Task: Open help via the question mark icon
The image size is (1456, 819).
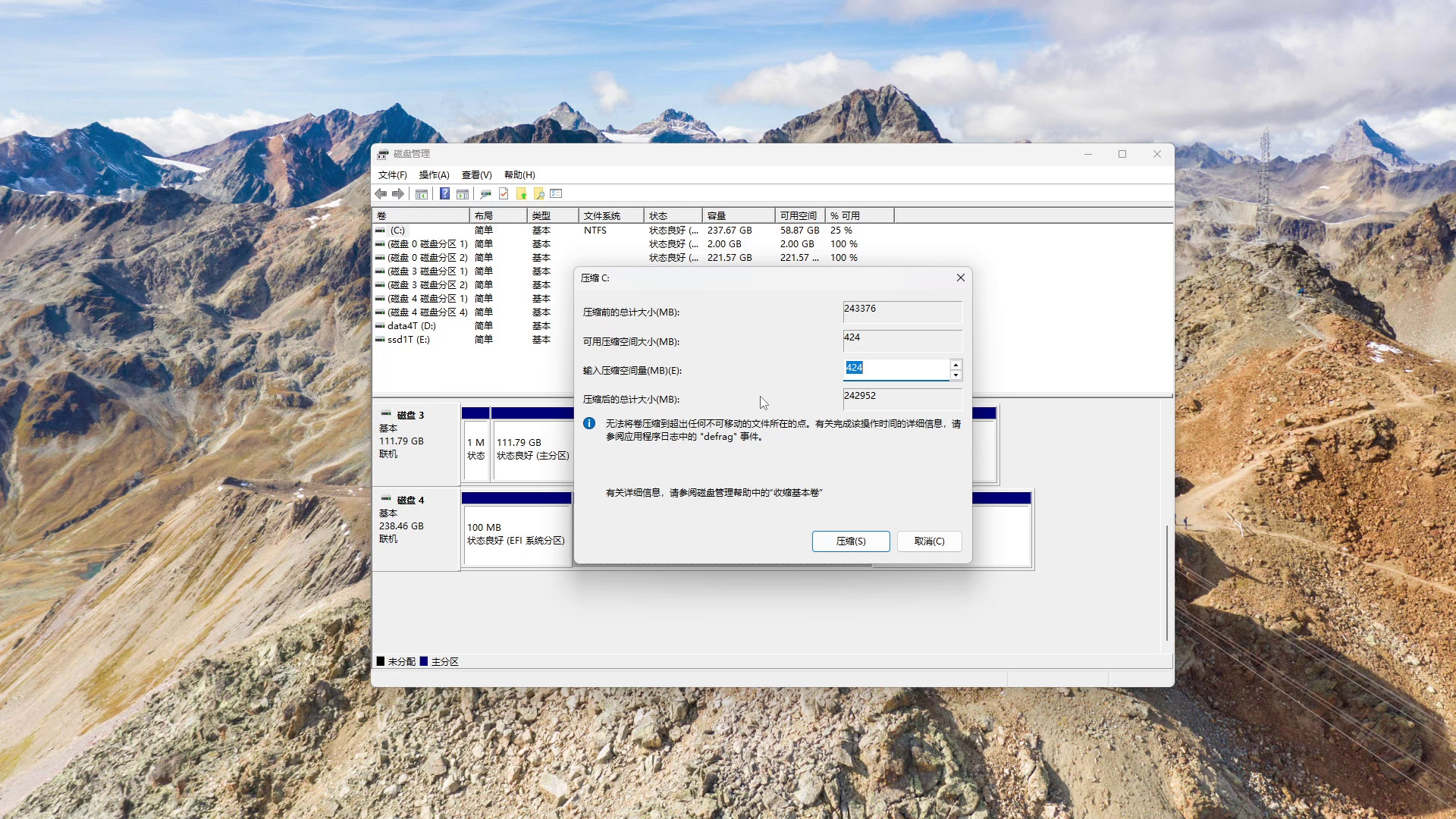Action: tap(444, 194)
